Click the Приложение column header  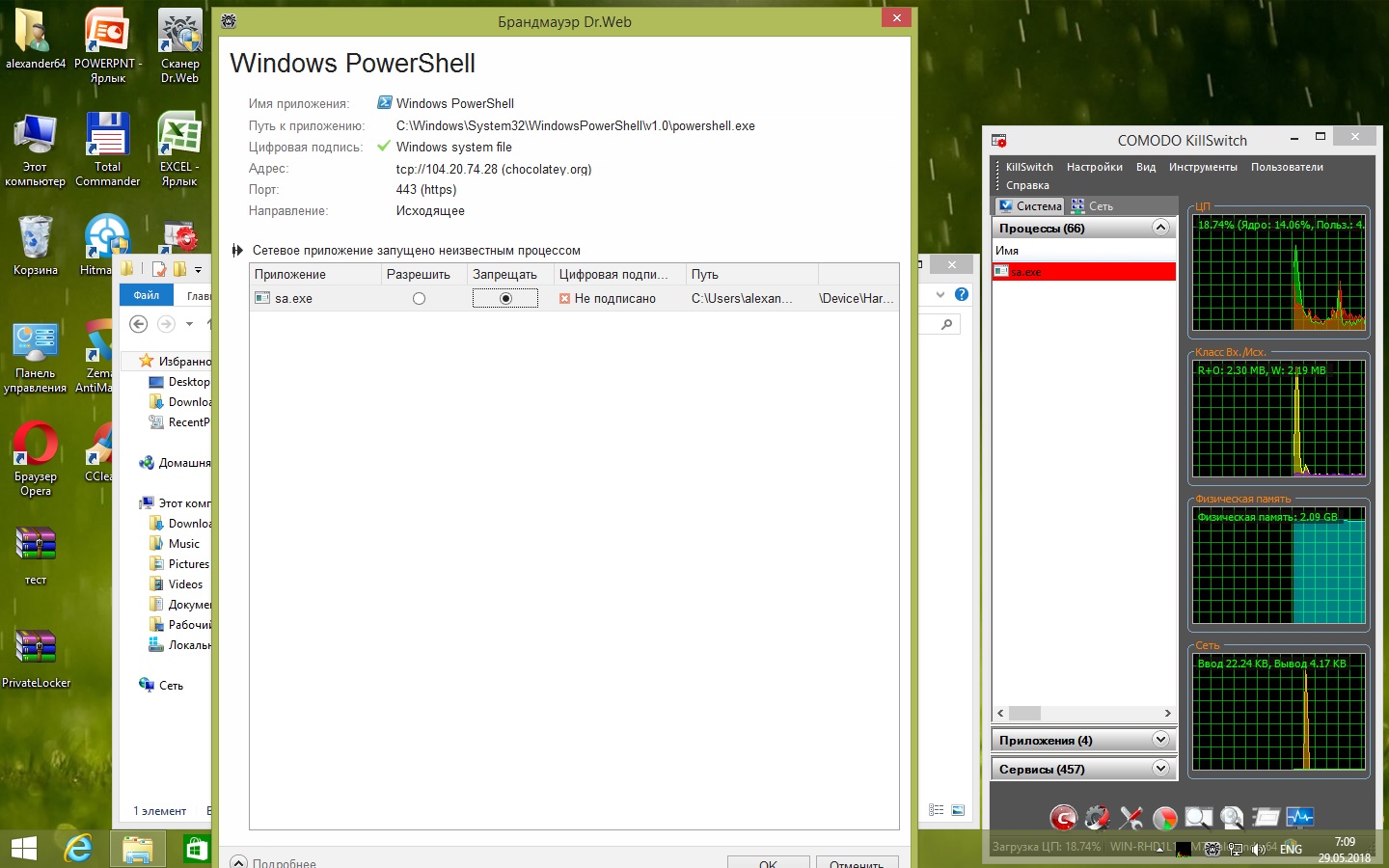(x=314, y=275)
